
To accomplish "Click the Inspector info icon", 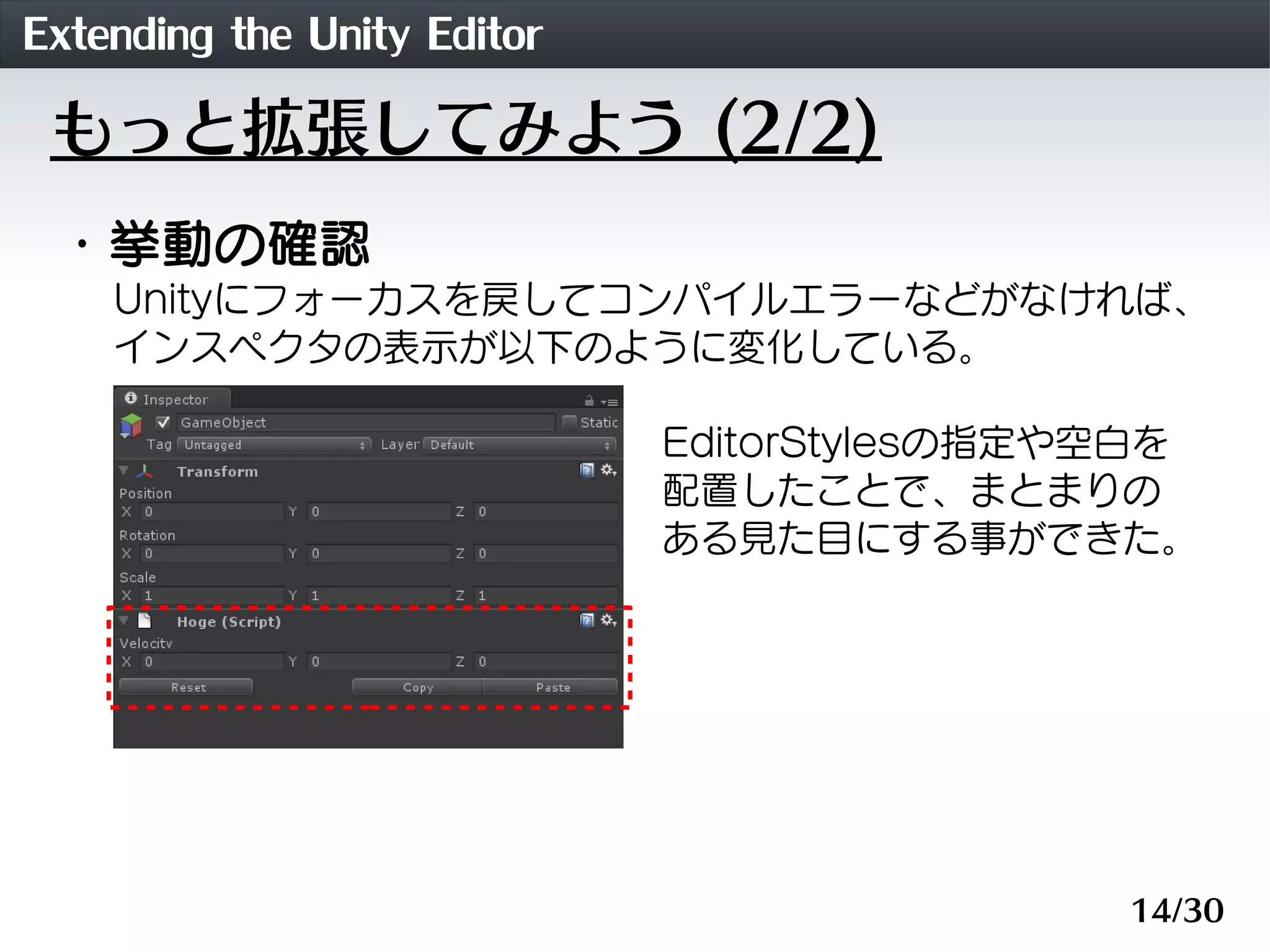I will pos(130,398).
